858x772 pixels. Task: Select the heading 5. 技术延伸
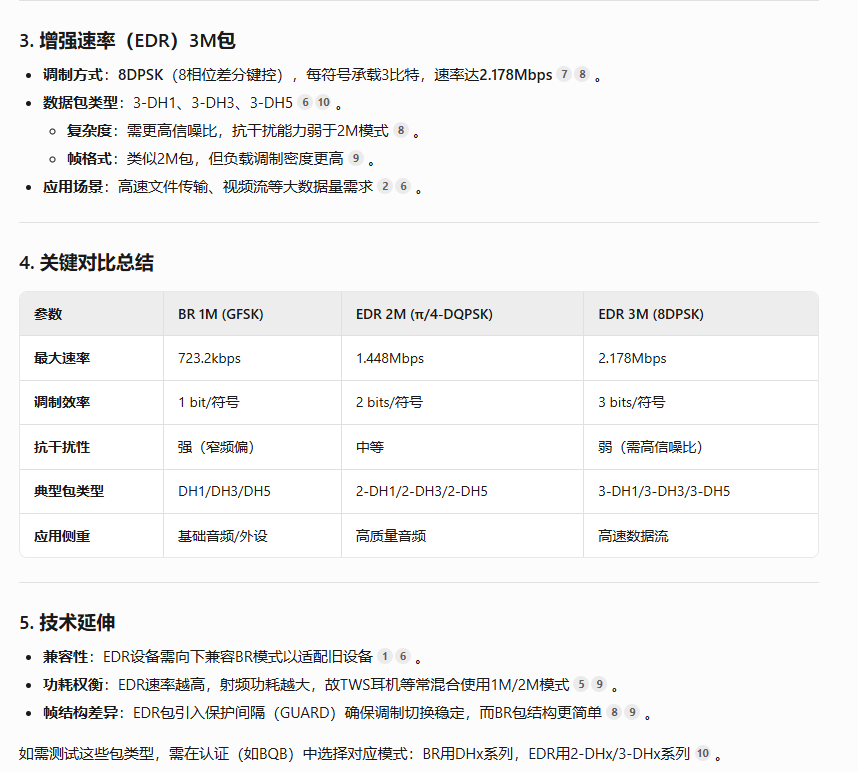tap(67, 623)
